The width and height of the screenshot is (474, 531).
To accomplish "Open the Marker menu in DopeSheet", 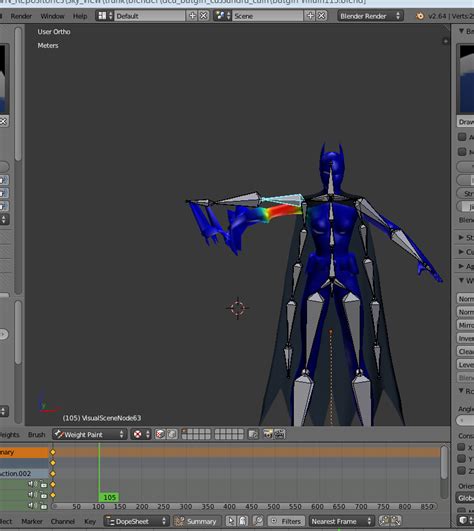I will pos(32,521).
